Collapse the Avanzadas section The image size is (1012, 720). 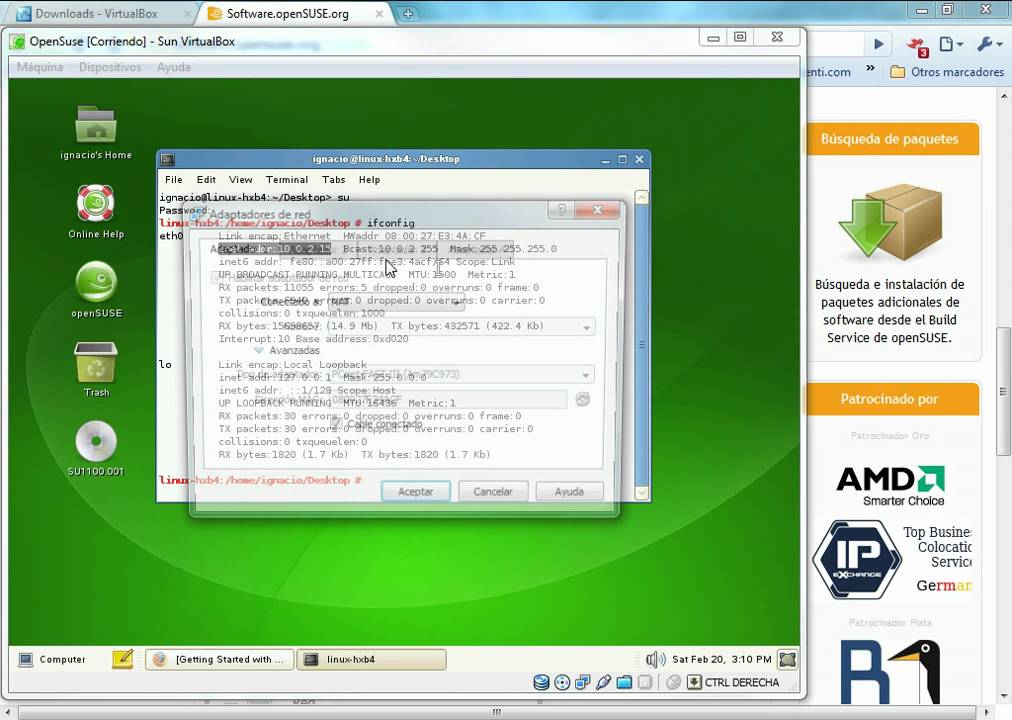click(259, 350)
